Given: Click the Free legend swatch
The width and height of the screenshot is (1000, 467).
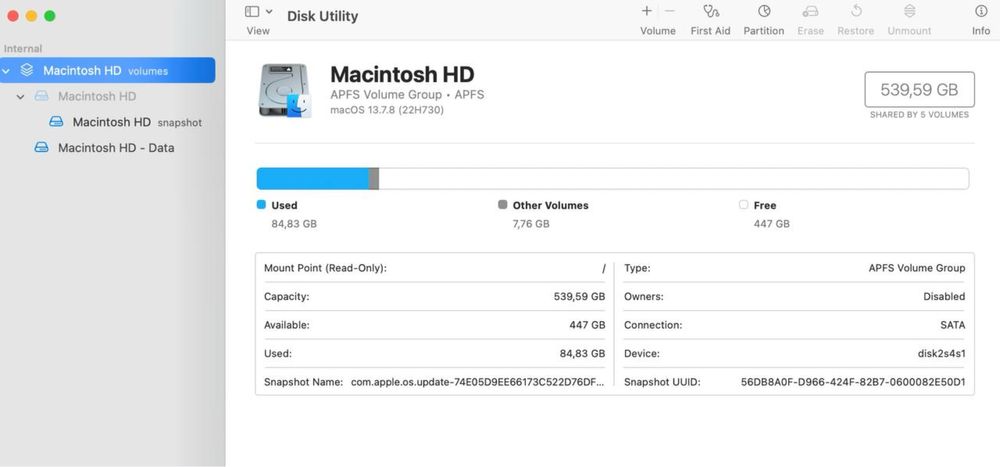Looking at the screenshot, I should pos(744,205).
